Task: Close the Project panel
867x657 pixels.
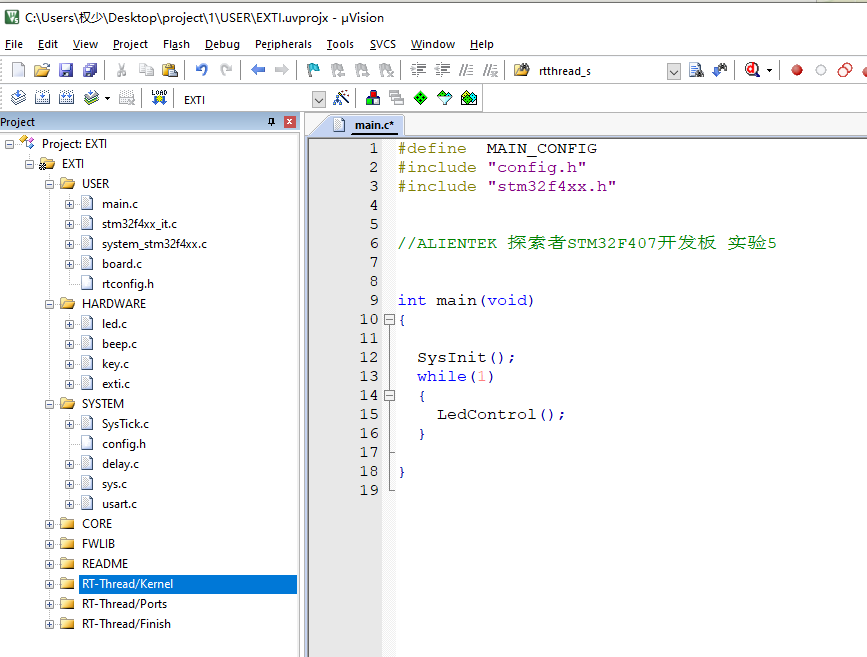Action: click(x=289, y=121)
